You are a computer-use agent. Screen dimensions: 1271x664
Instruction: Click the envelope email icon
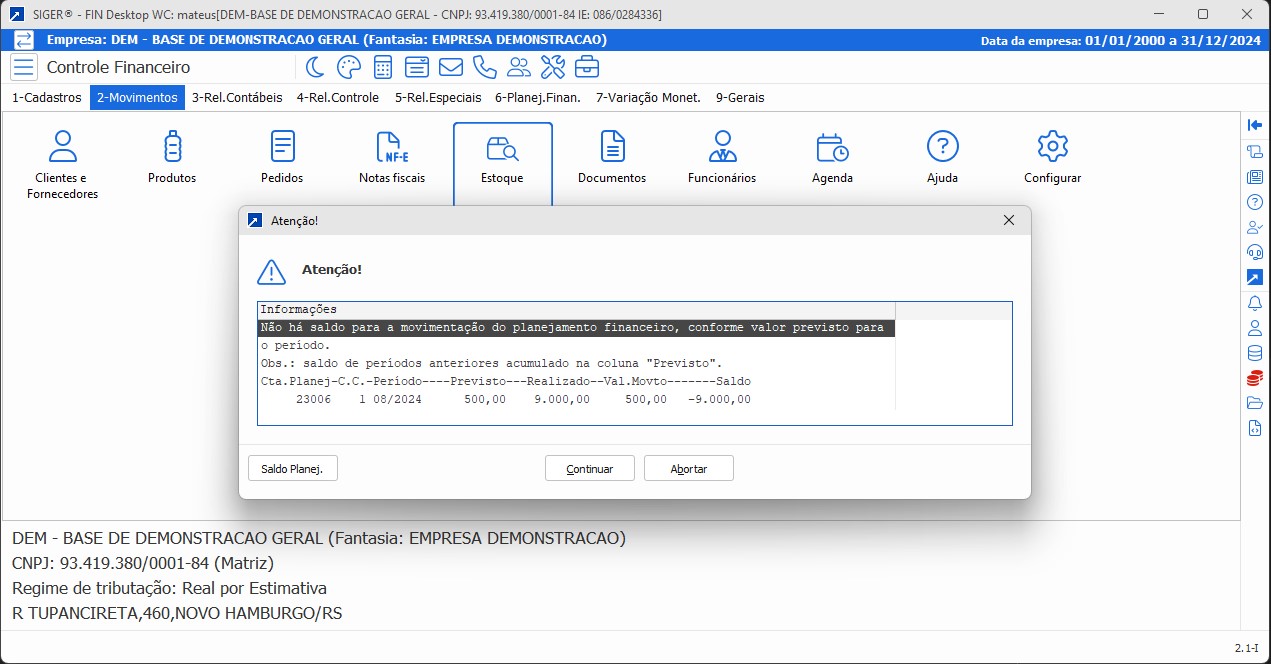point(451,67)
